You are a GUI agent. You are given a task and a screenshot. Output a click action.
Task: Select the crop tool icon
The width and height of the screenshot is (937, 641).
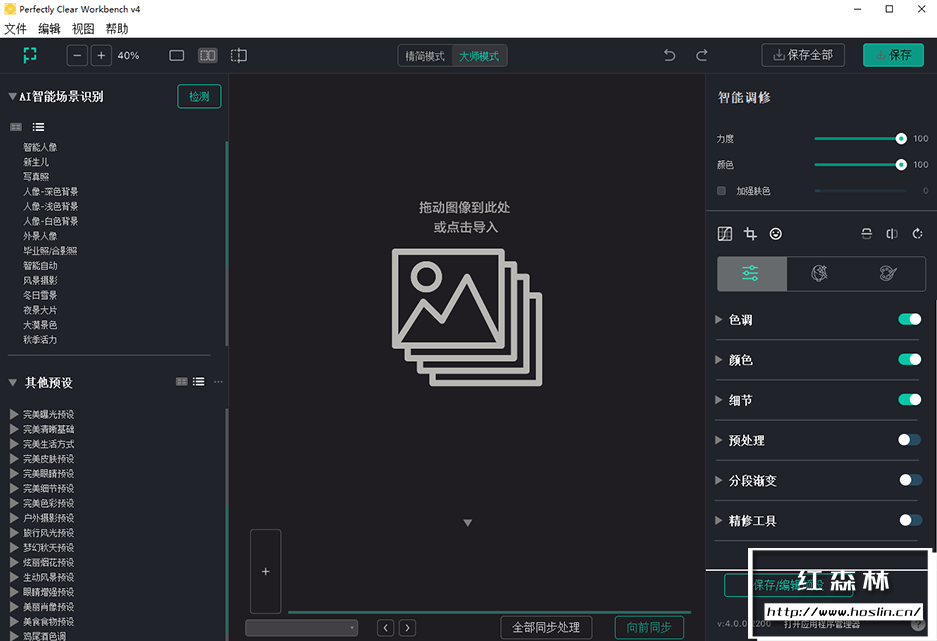[x=751, y=234]
